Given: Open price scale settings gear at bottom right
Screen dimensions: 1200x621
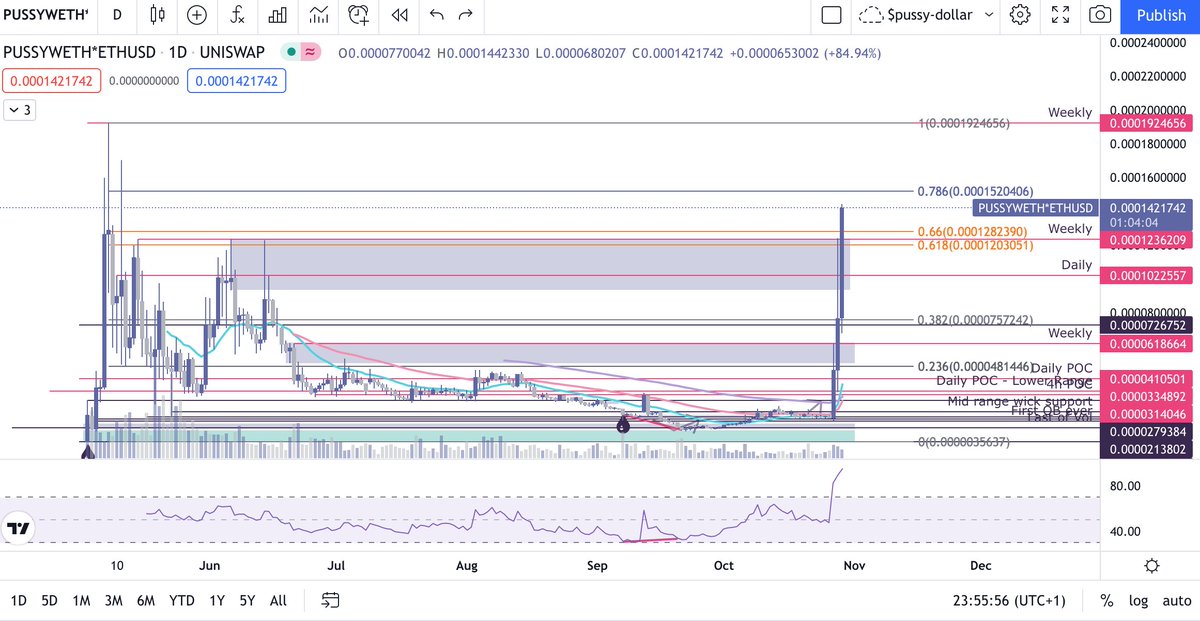Looking at the screenshot, I should click(x=1152, y=565).
